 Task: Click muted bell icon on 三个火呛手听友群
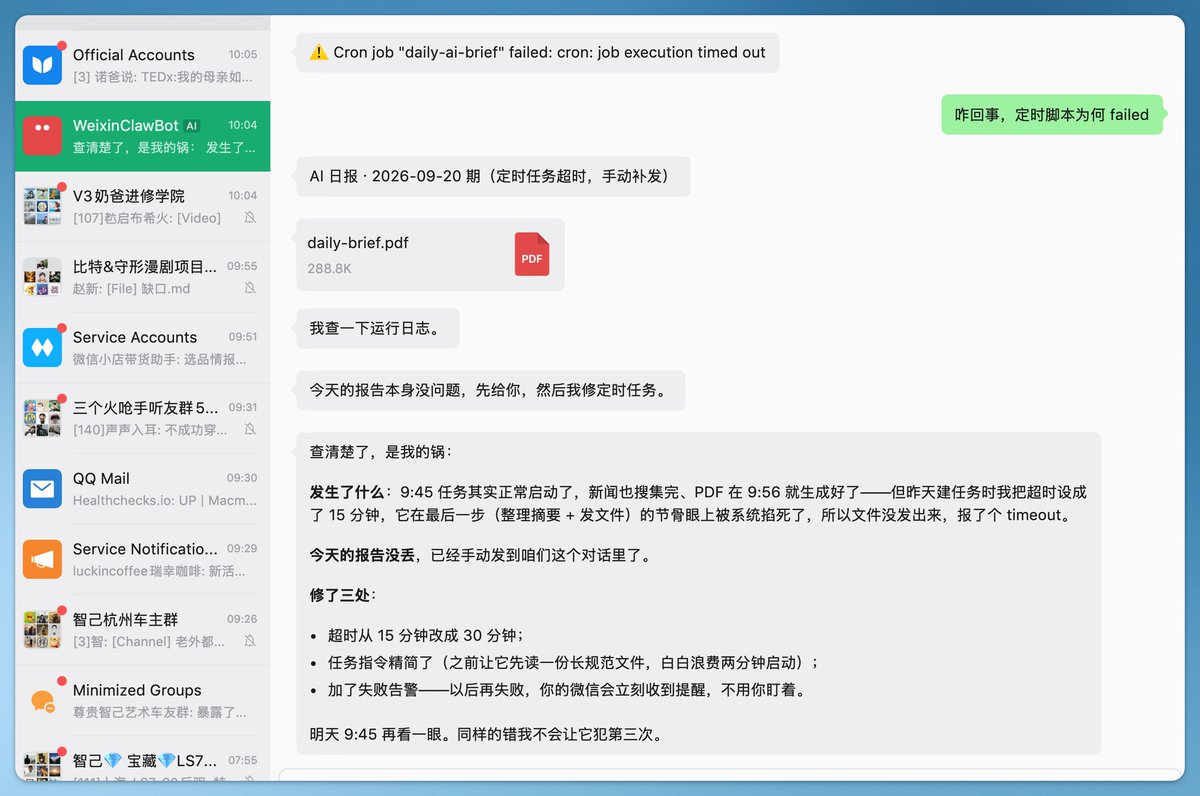250,429
